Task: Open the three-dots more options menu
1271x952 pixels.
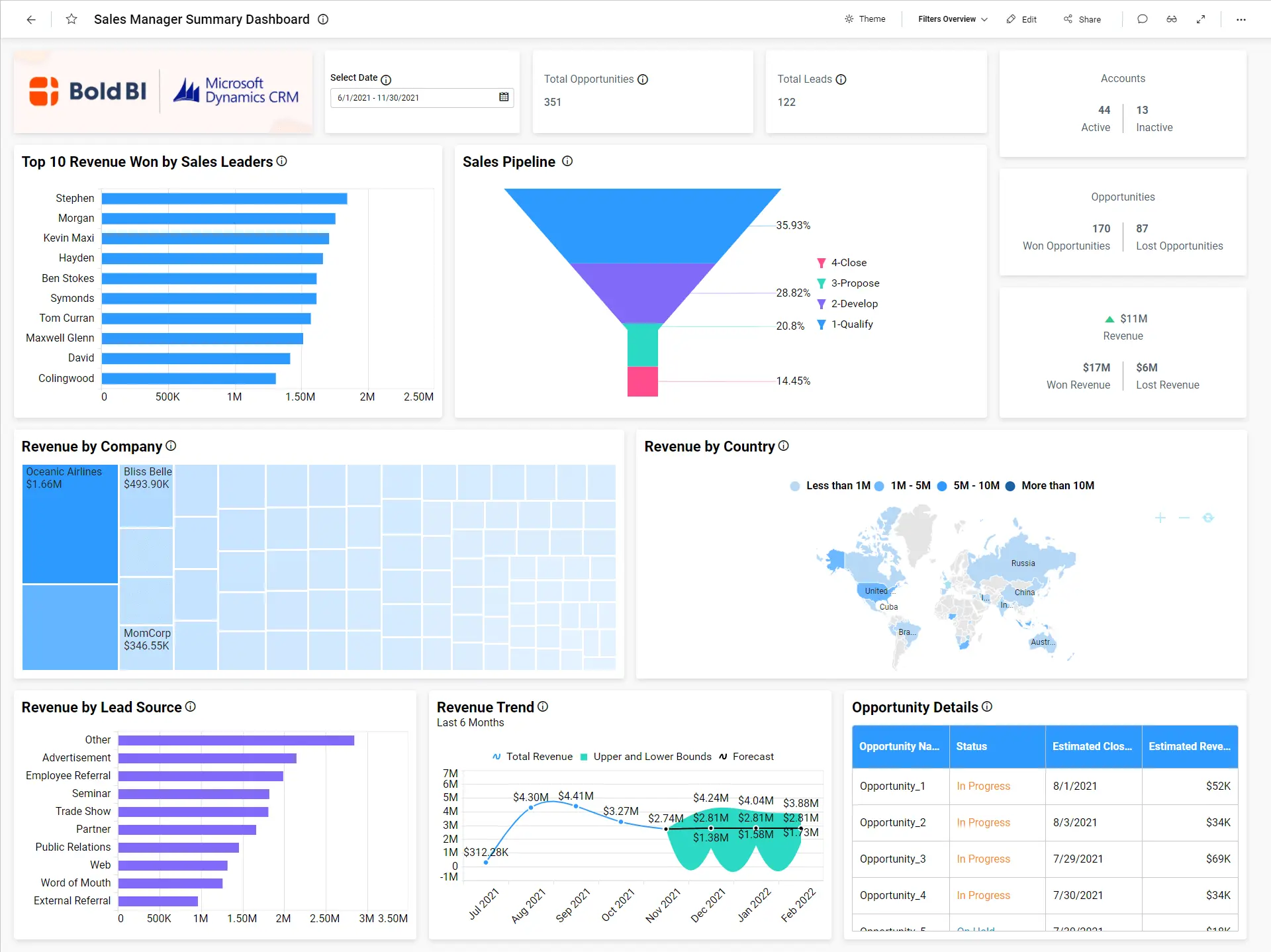Action: pos(1241,19)
